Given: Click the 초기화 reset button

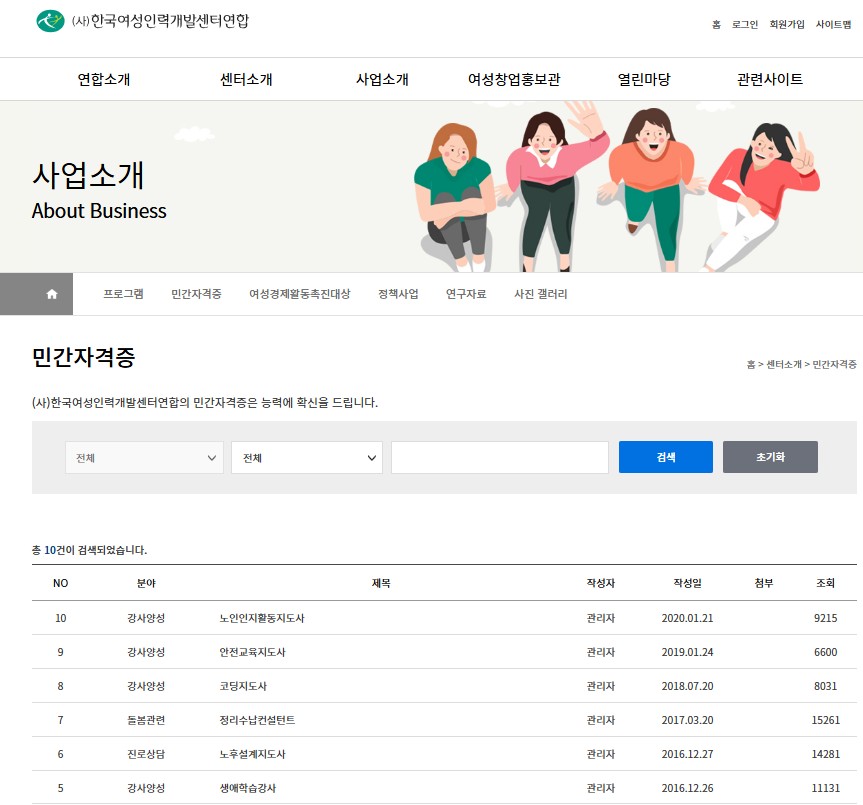Looking at the screenshot, I should 769,457.
